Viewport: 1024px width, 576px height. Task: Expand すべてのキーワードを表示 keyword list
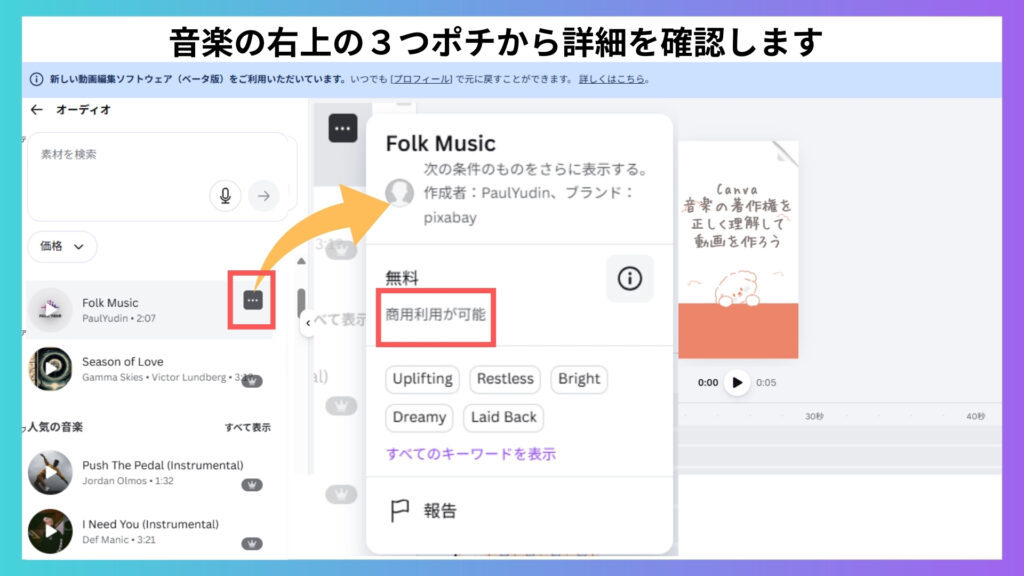point(471,454)
